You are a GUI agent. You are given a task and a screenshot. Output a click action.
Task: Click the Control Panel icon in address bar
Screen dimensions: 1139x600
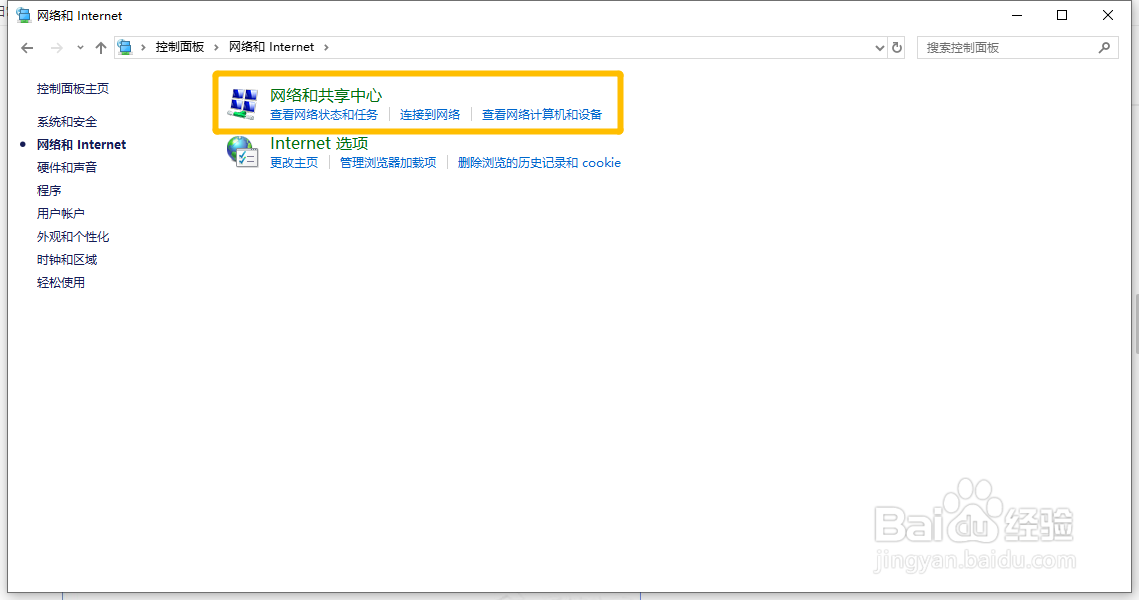point(125,47)
